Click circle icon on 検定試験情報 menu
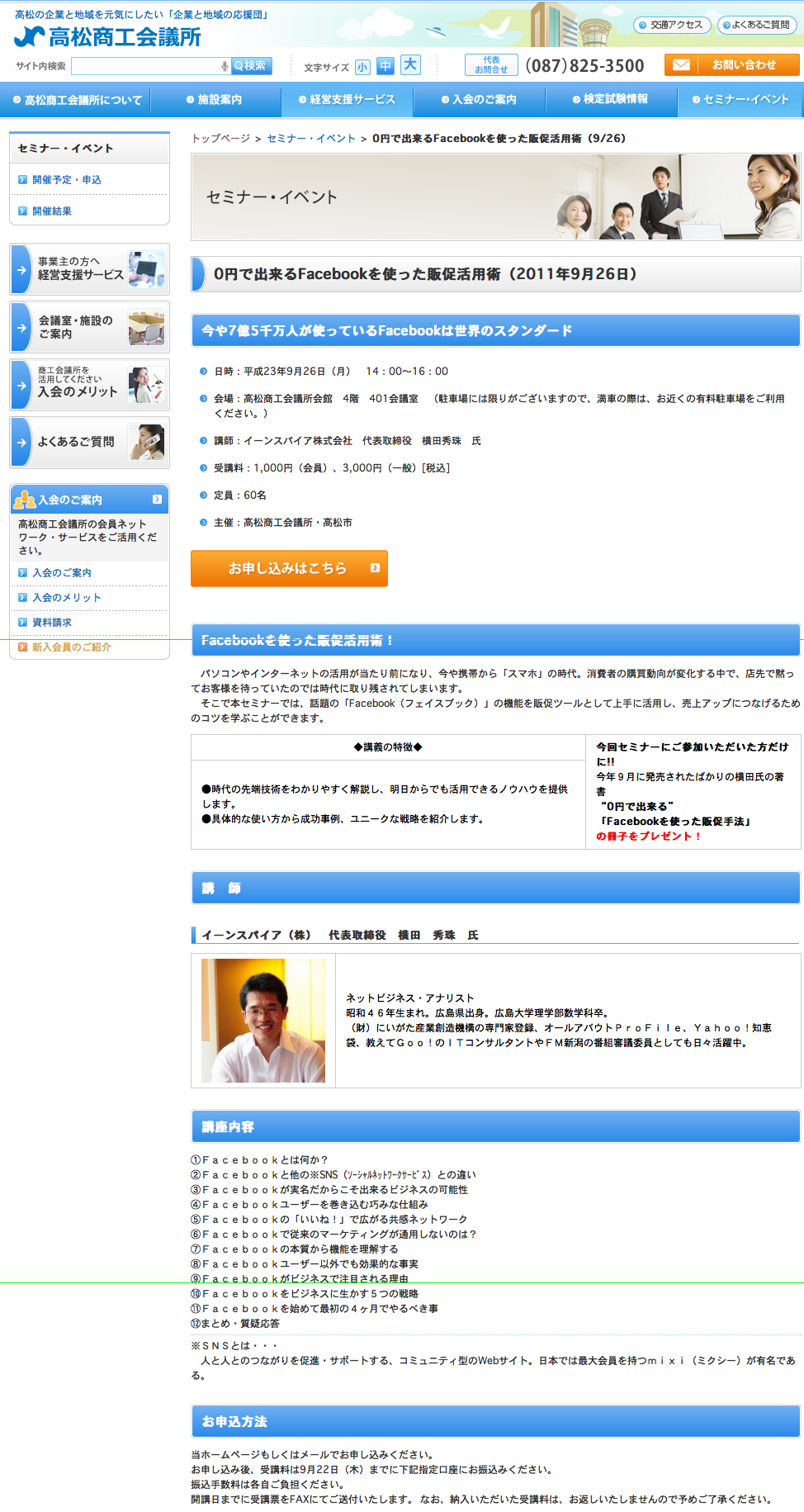The height and width of the screenshot is (1512, 804). 576,99
